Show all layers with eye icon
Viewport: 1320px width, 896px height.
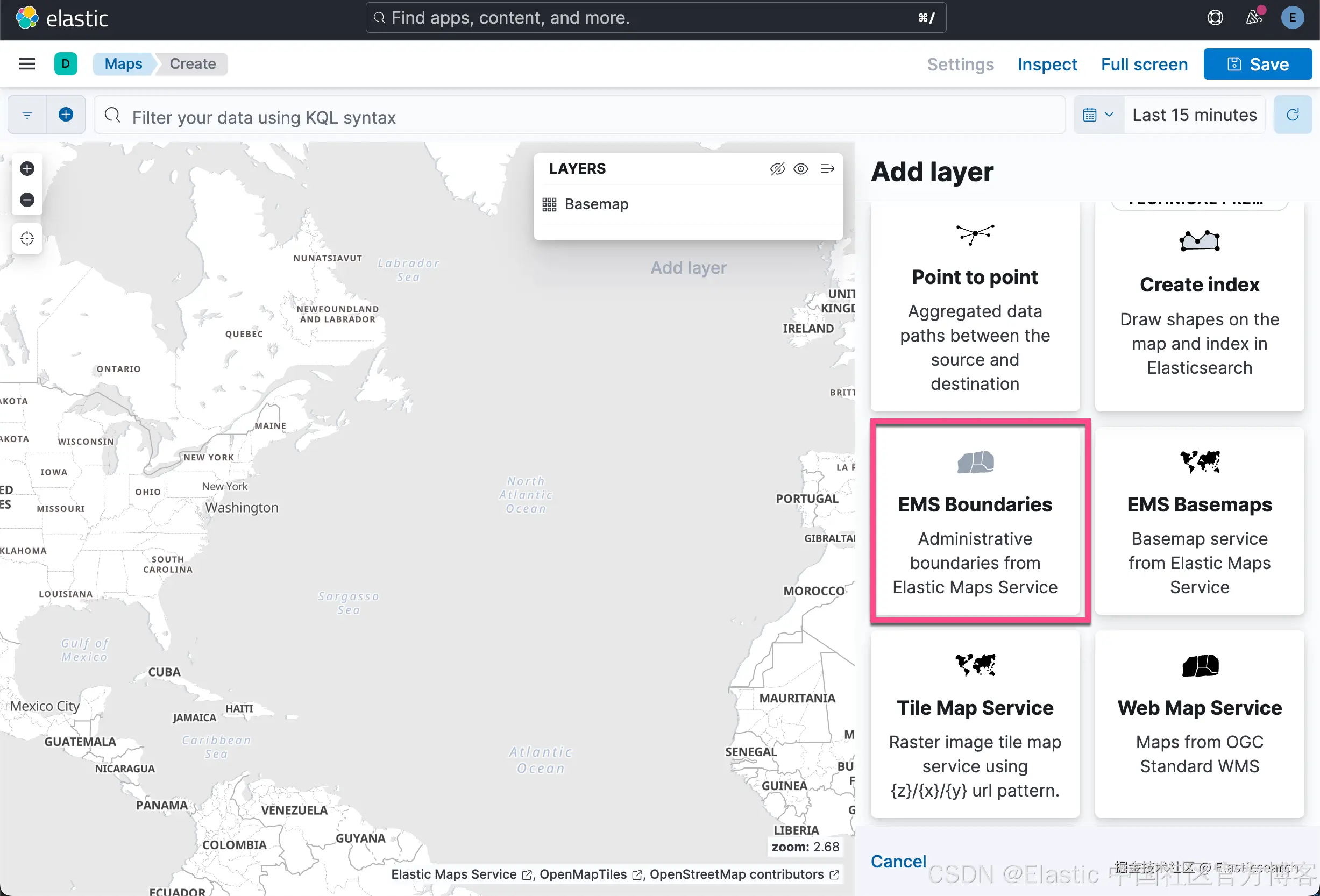coord(801,169)
